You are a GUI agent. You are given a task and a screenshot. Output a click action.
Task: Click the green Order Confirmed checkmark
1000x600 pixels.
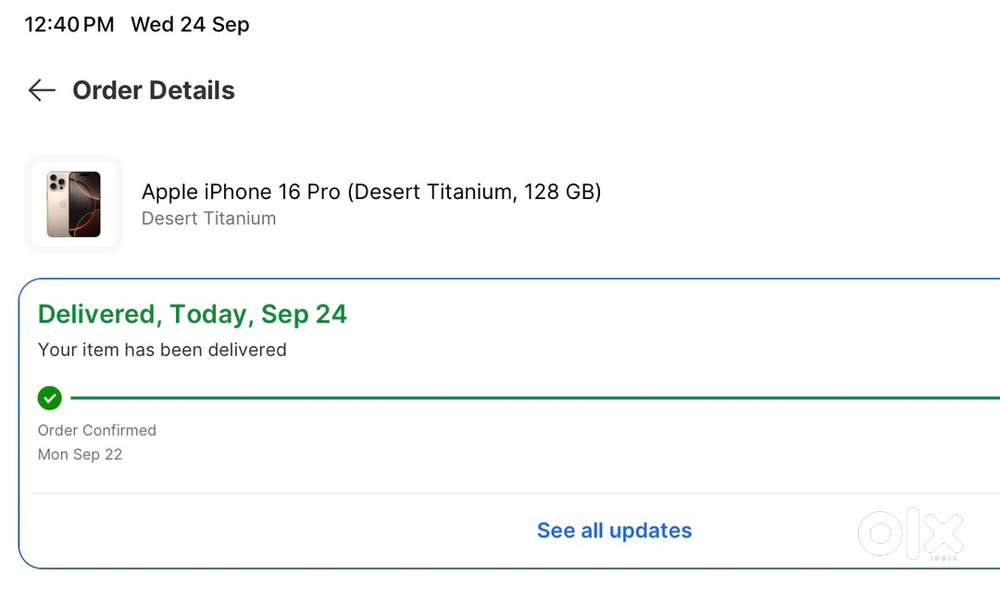[50, 398]
